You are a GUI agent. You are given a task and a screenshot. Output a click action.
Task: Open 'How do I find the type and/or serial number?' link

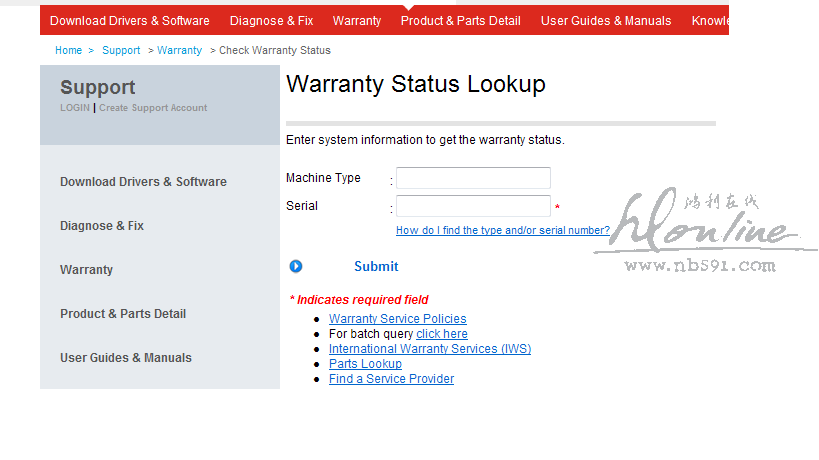click(502, 230)
